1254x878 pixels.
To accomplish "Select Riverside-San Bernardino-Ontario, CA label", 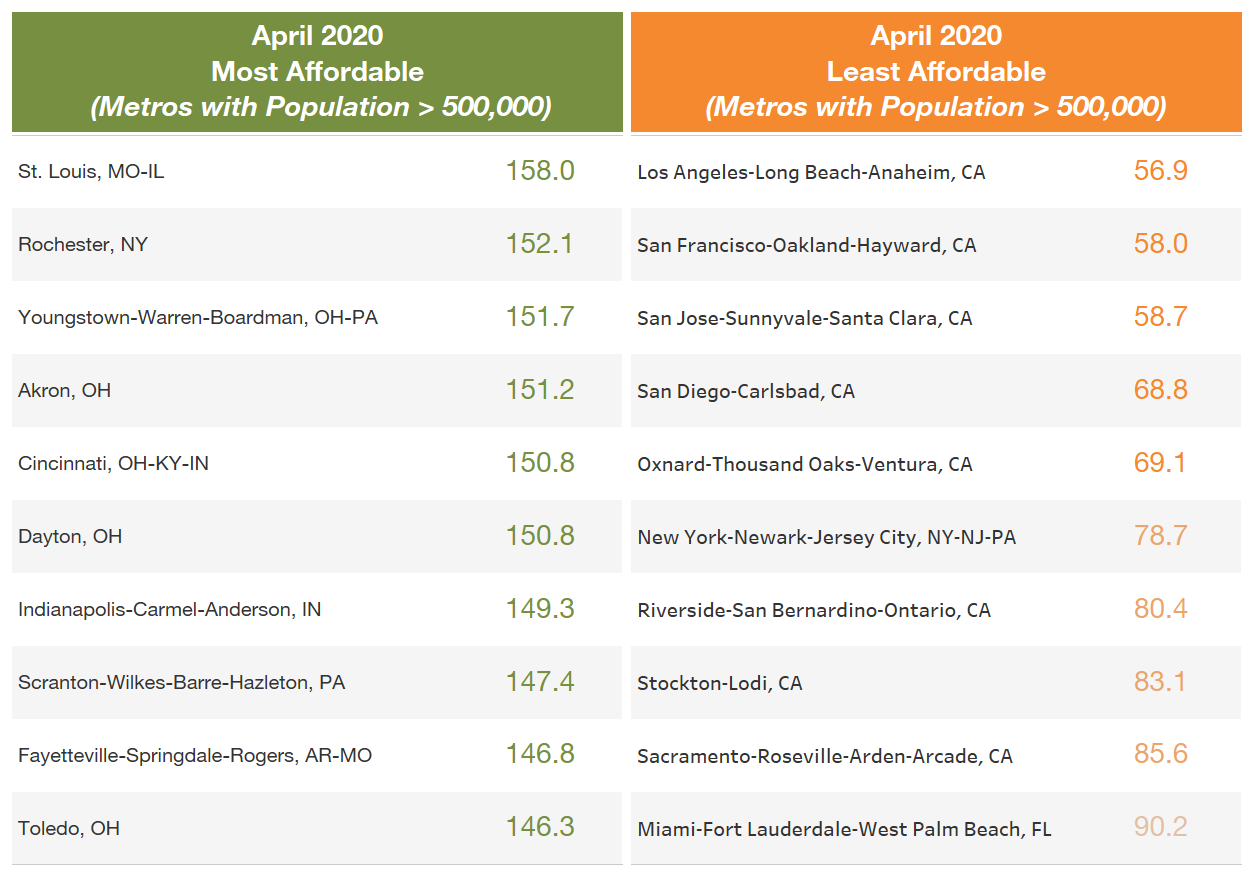I will pos(814,610).
